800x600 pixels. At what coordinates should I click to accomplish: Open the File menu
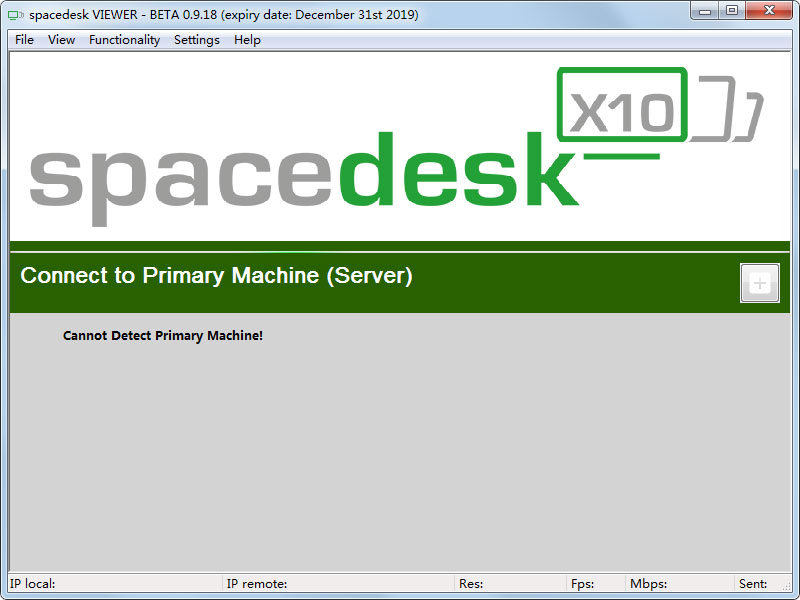point(23,40)
